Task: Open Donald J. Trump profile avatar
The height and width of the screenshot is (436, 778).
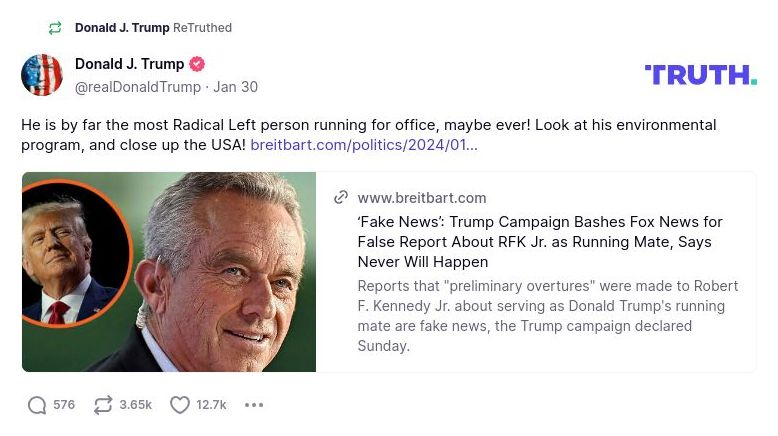Action: [x=42, y=75]
